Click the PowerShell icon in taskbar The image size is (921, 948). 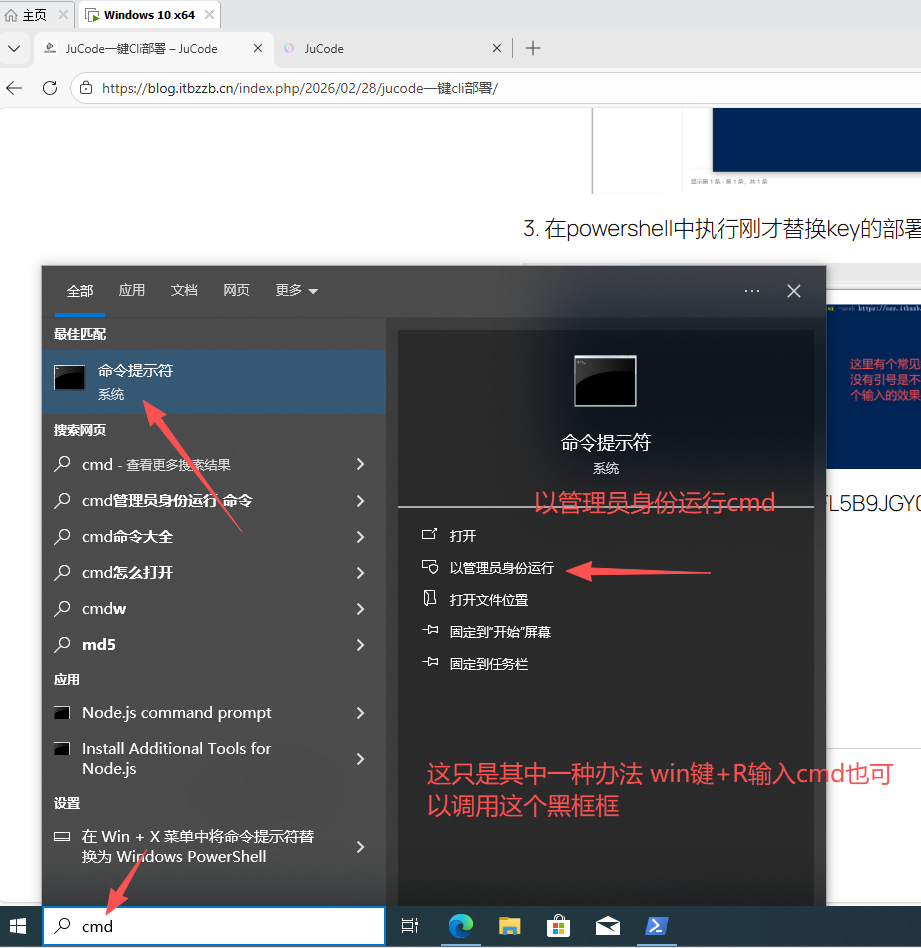(656, 926)
